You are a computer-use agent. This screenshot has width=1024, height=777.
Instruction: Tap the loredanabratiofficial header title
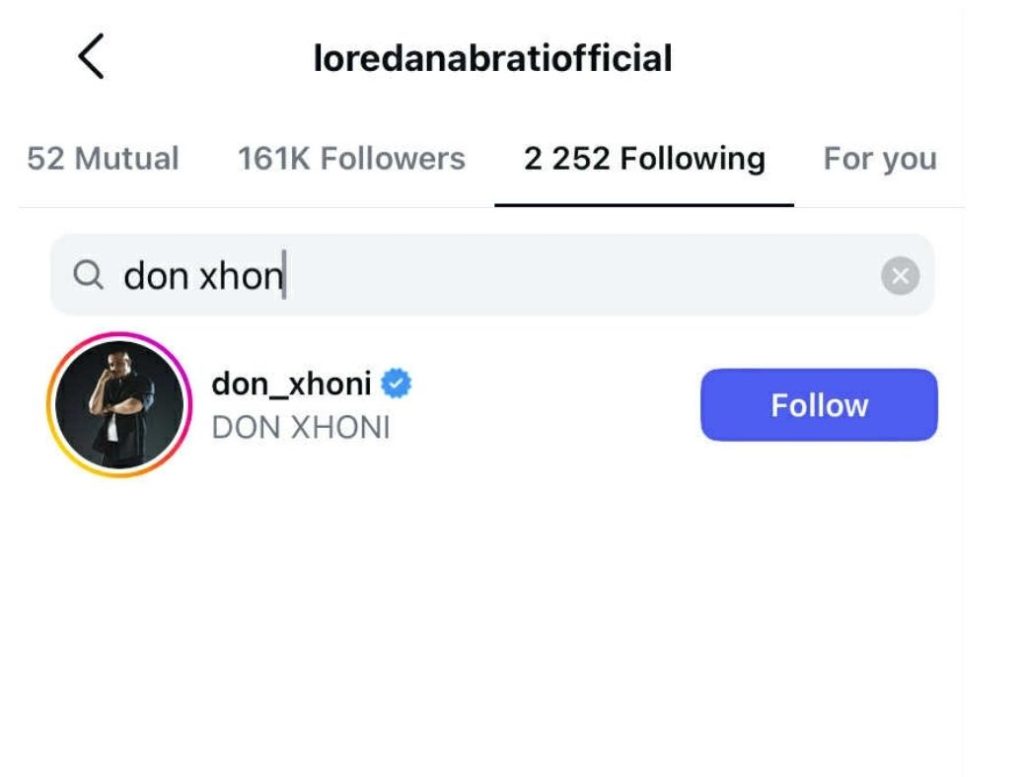(x=492, y=59)
